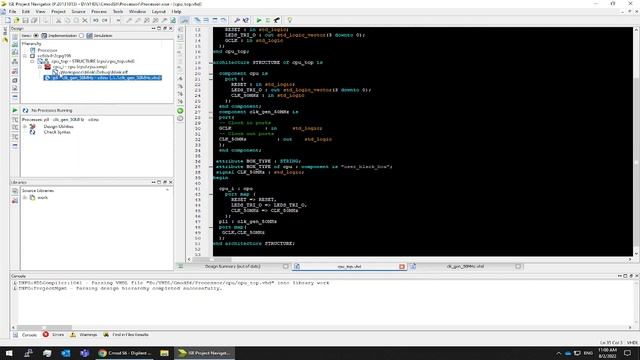The image size is (640, 360).
Task: Click the Open file toolbar icon
Action: click(x=16, y=20)
